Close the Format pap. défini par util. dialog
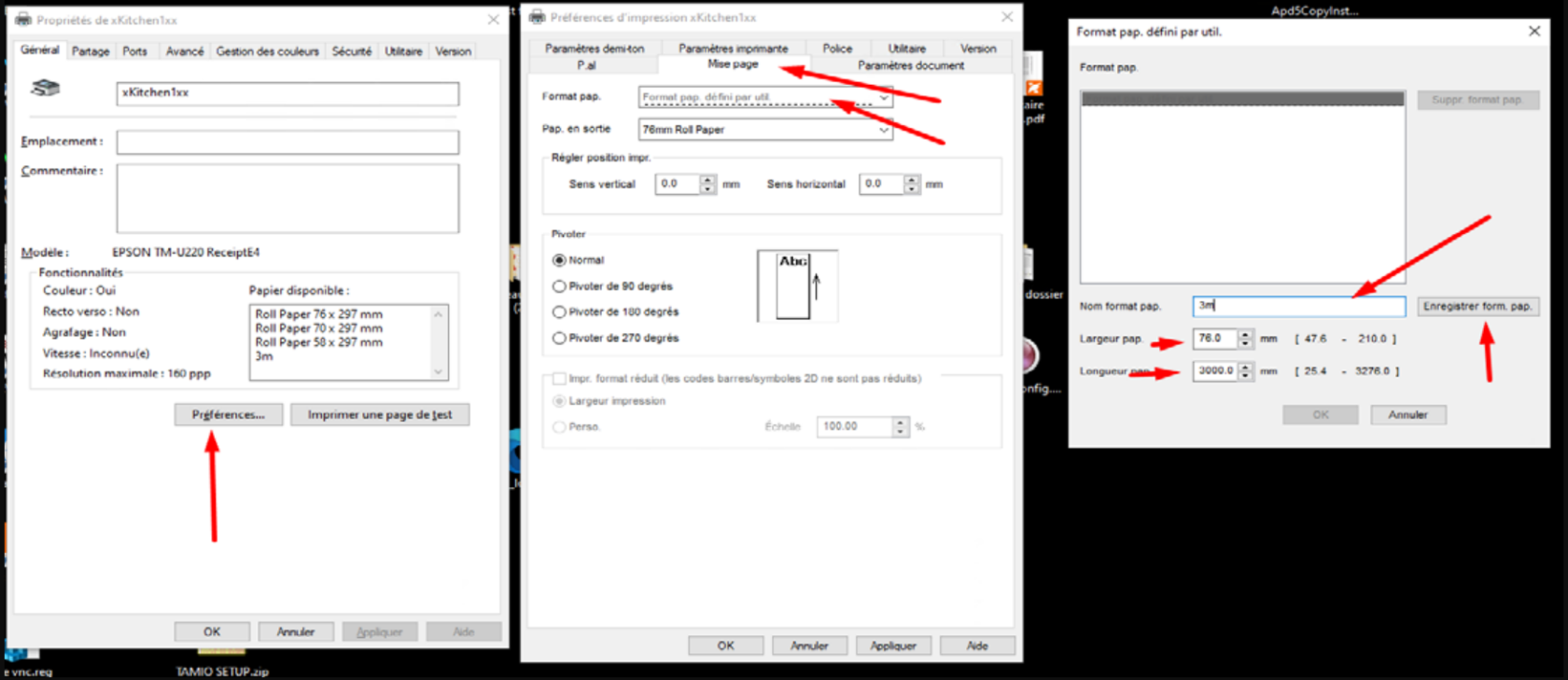 pos(1534,32)
